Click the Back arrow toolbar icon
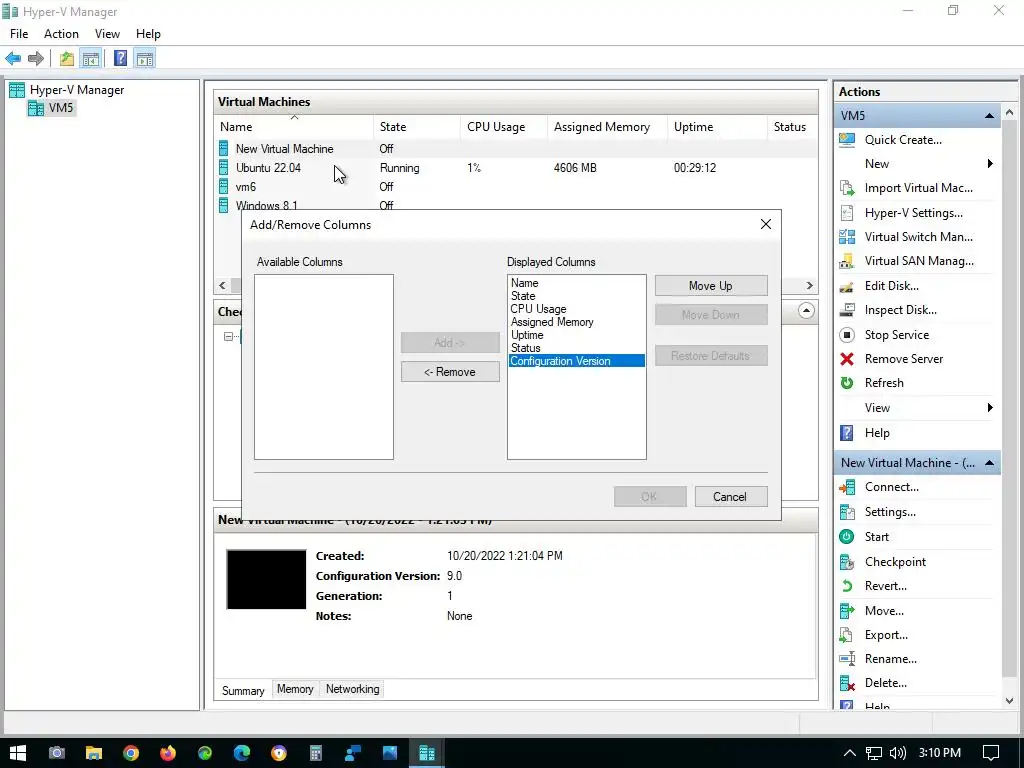 13,59
